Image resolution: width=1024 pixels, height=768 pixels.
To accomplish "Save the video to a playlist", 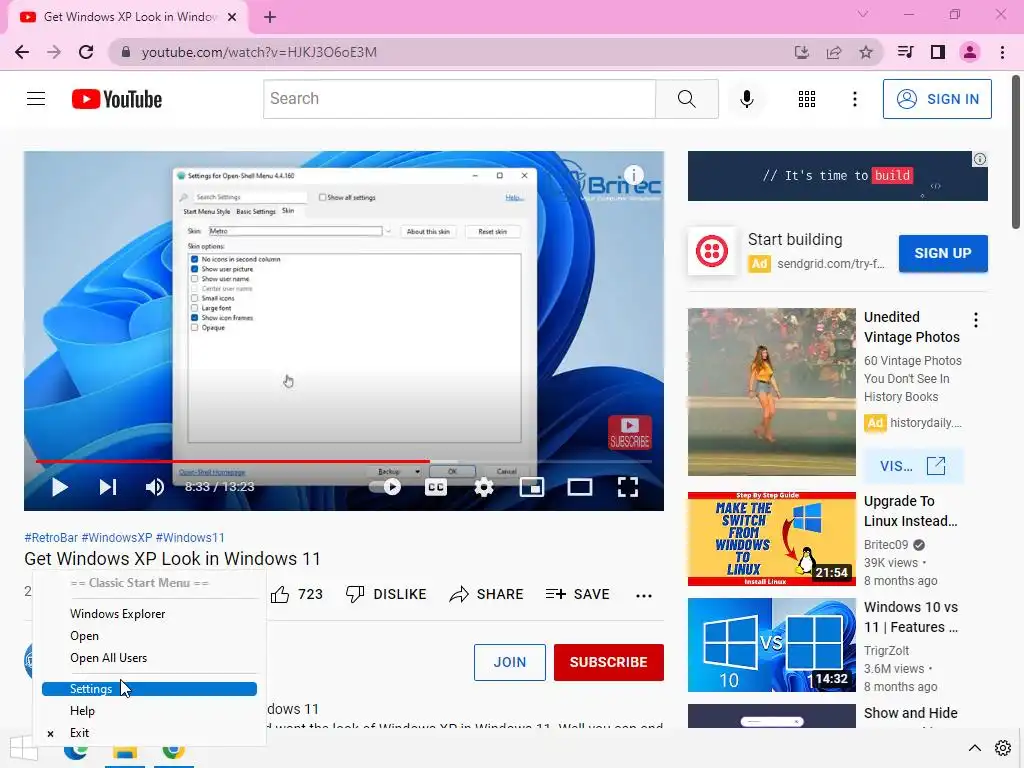I will tap(577, 594).
